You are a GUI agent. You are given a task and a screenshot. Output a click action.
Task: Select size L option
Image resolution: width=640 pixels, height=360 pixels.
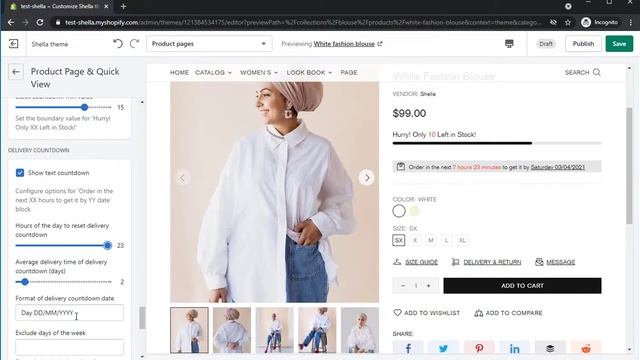[x=447, y=240]
